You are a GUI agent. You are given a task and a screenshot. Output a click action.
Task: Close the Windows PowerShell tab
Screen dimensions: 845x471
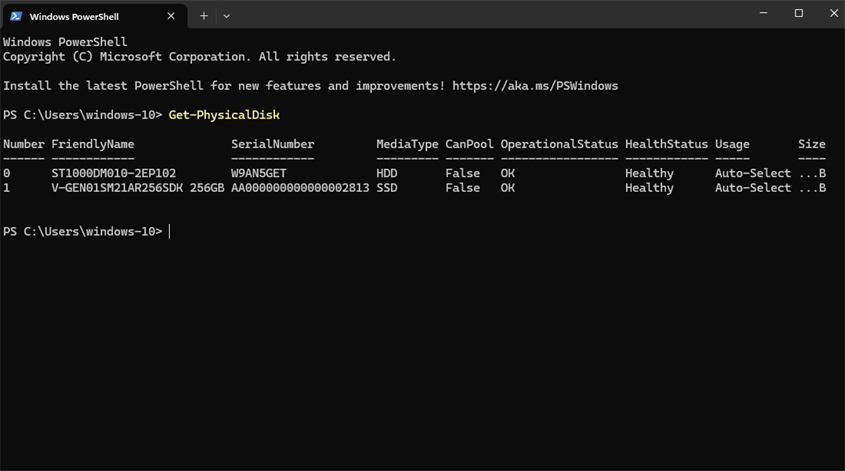[x=171, y=16]
